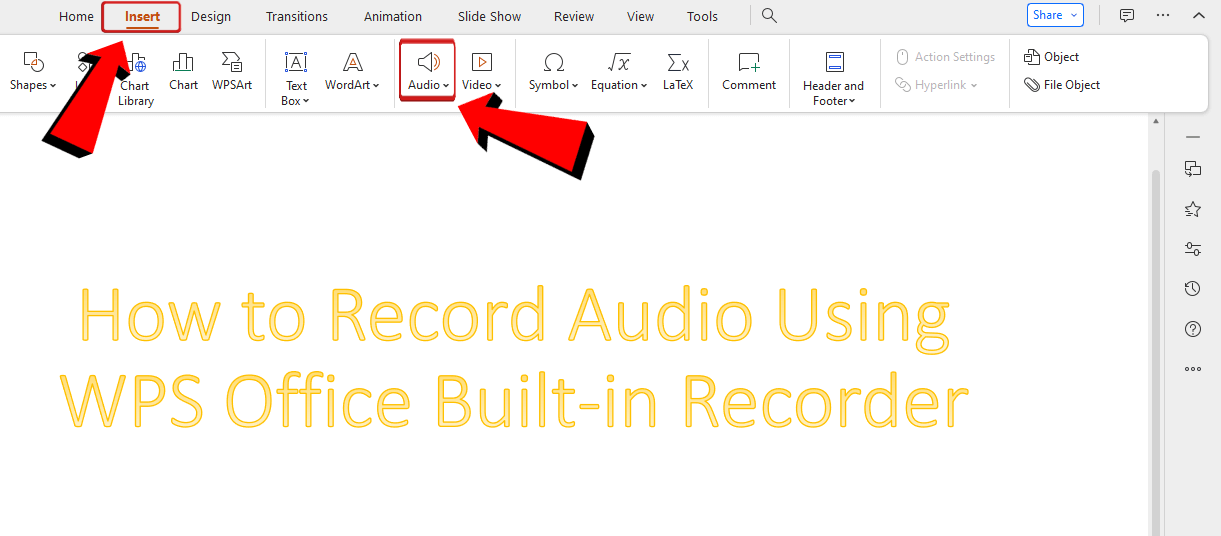
Task: Open the Design tab
Action: (211, 16)
